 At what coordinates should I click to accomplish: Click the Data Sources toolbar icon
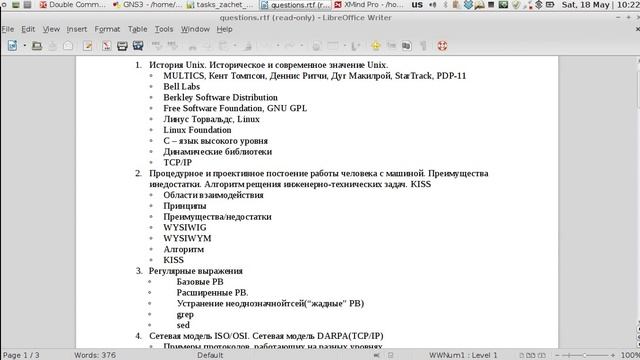point(406,46)
